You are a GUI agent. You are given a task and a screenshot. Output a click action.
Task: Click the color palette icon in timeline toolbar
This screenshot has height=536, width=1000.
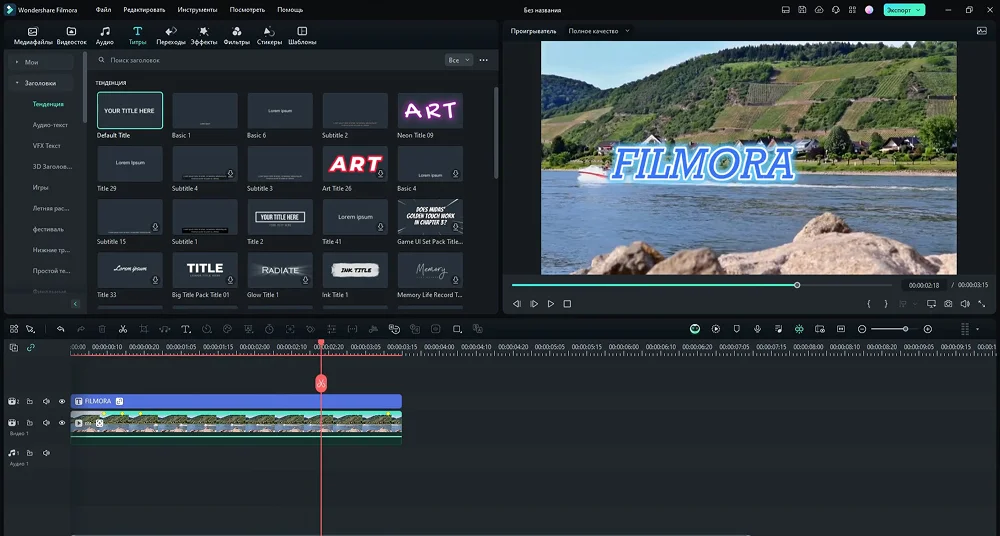[228, 329]
